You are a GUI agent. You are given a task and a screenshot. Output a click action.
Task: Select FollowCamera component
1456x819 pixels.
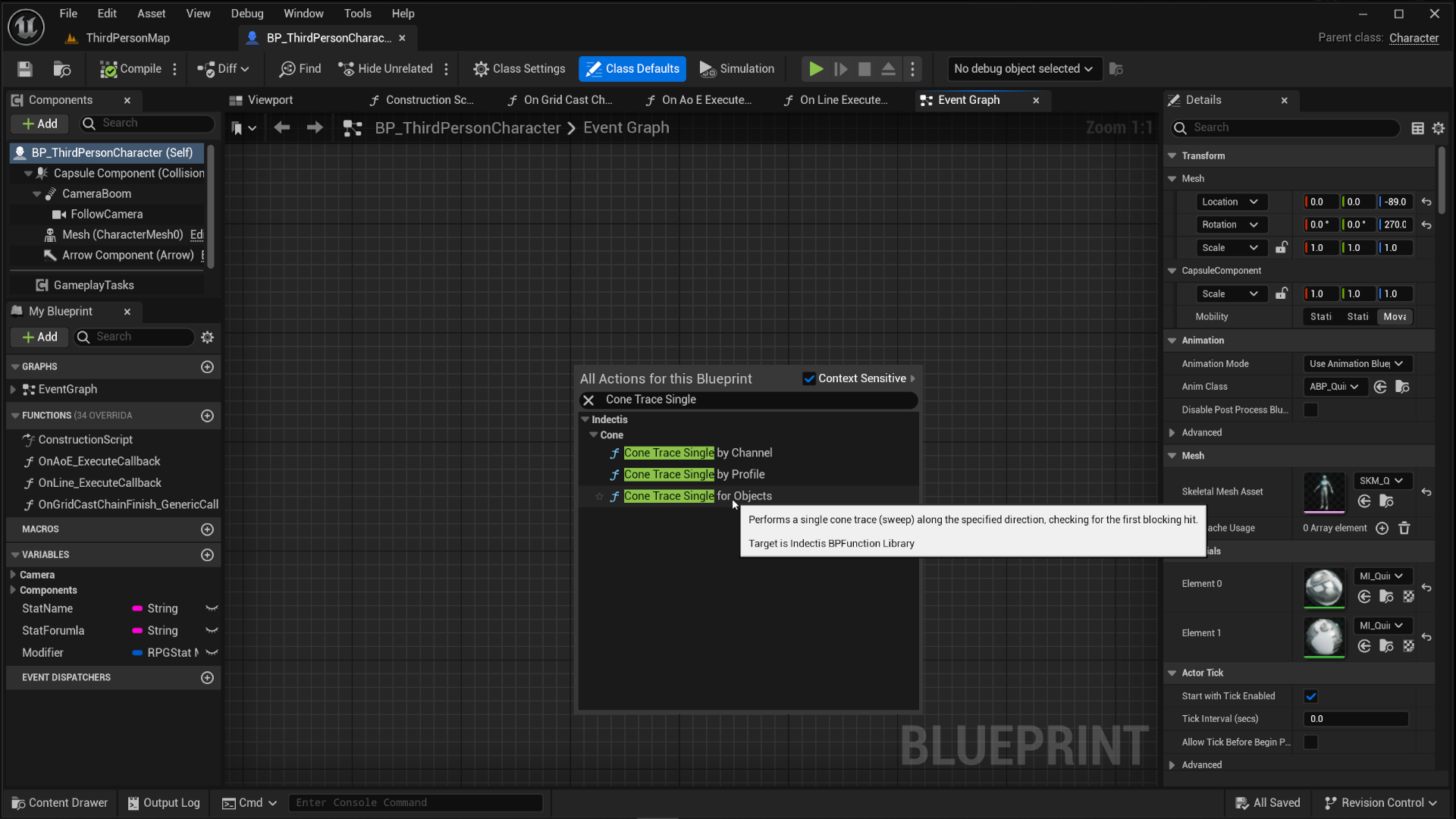tap(106, 215)
